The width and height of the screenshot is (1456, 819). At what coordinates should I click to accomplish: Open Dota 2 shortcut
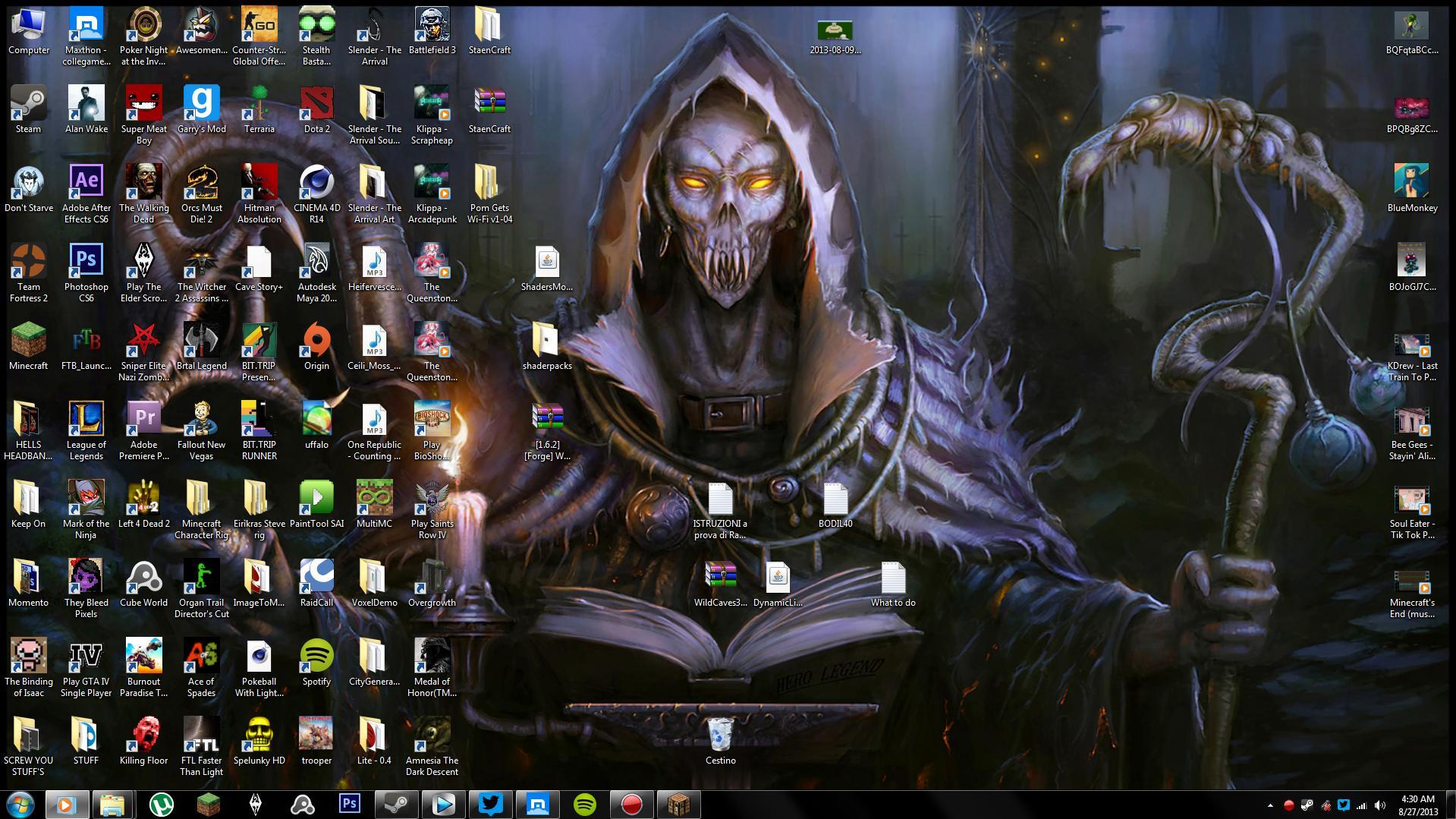316,110
